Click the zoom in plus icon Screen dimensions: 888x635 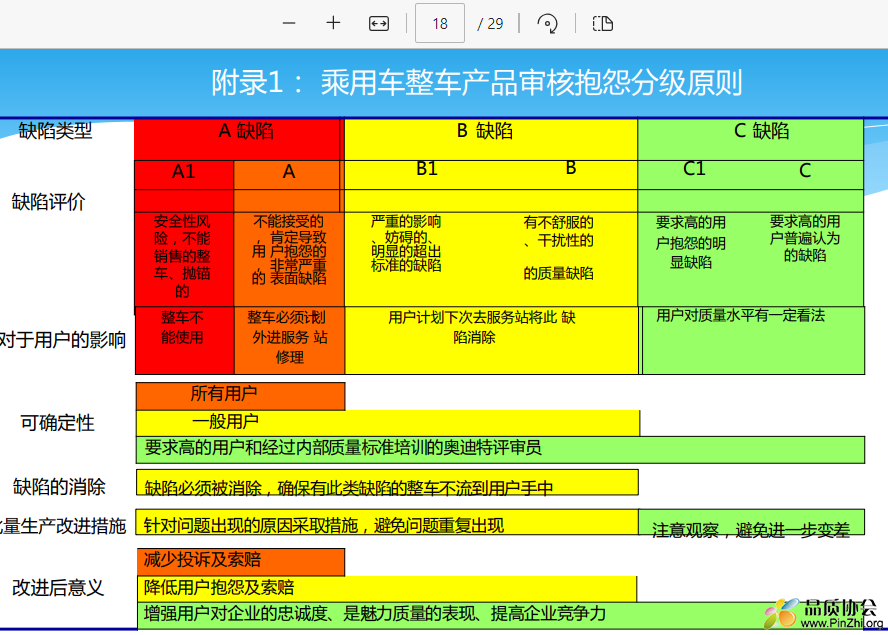[333, 23]
